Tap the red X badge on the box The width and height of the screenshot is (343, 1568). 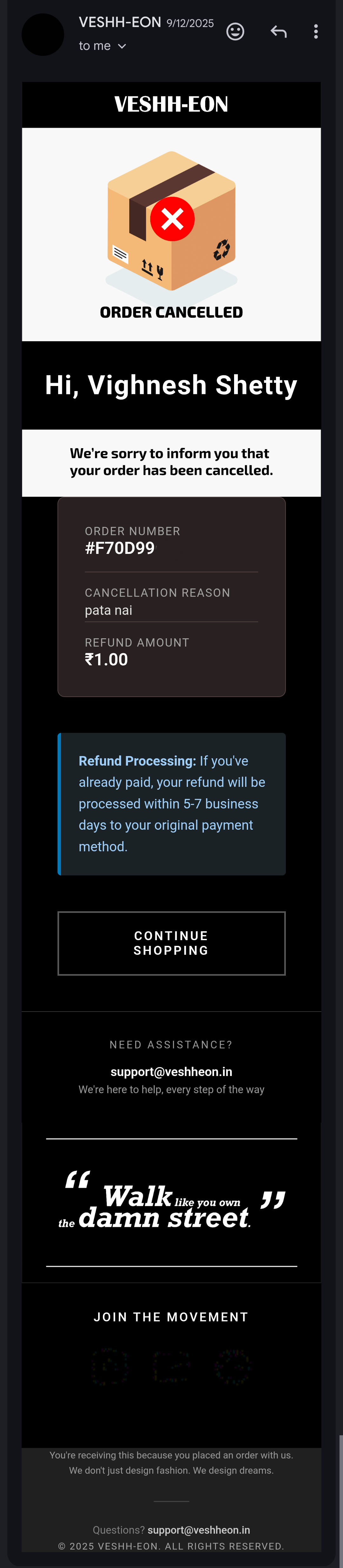(172, 218)
